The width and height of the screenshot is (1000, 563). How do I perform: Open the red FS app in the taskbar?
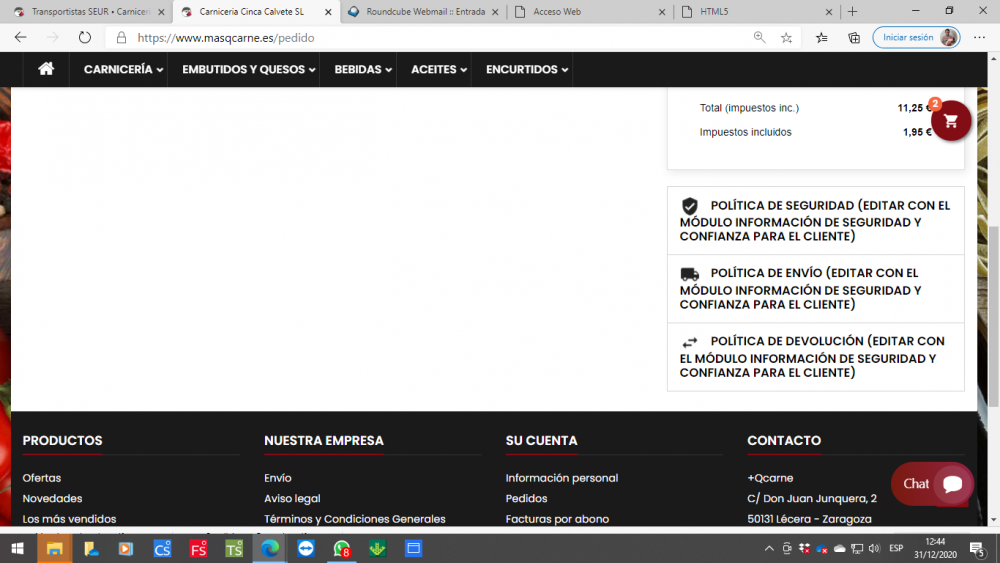(198, 548)
